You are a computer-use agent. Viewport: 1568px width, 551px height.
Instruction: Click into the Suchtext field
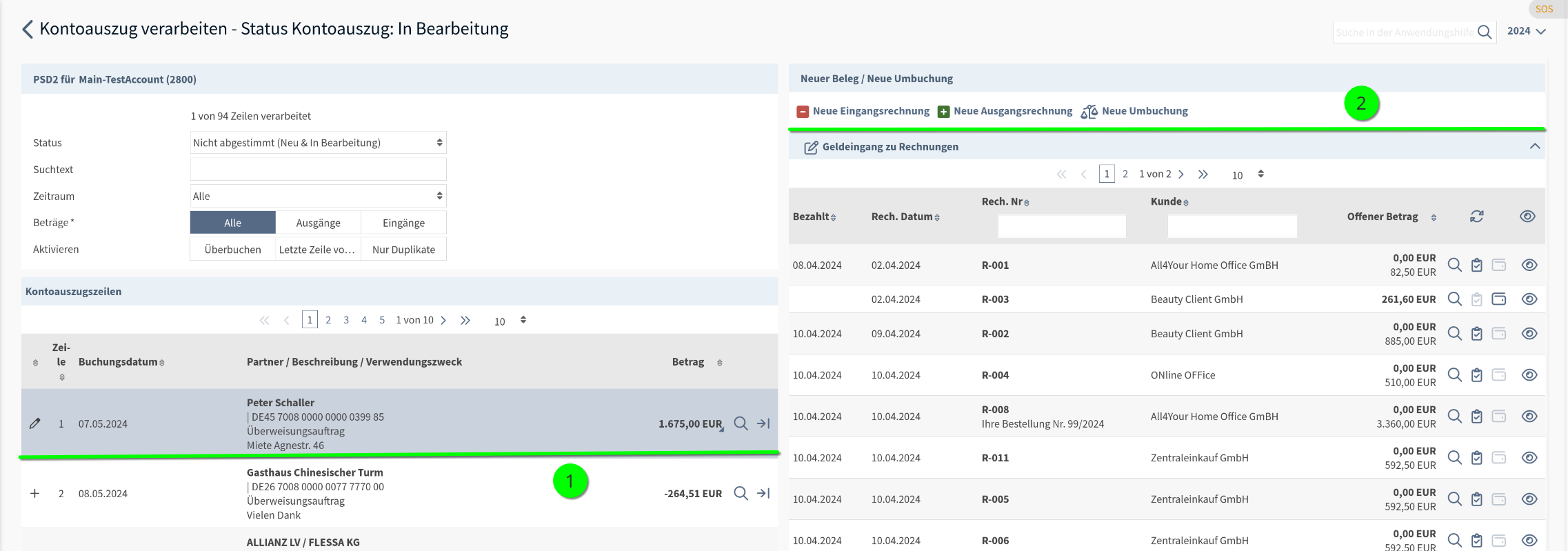(x=318, y=170)
